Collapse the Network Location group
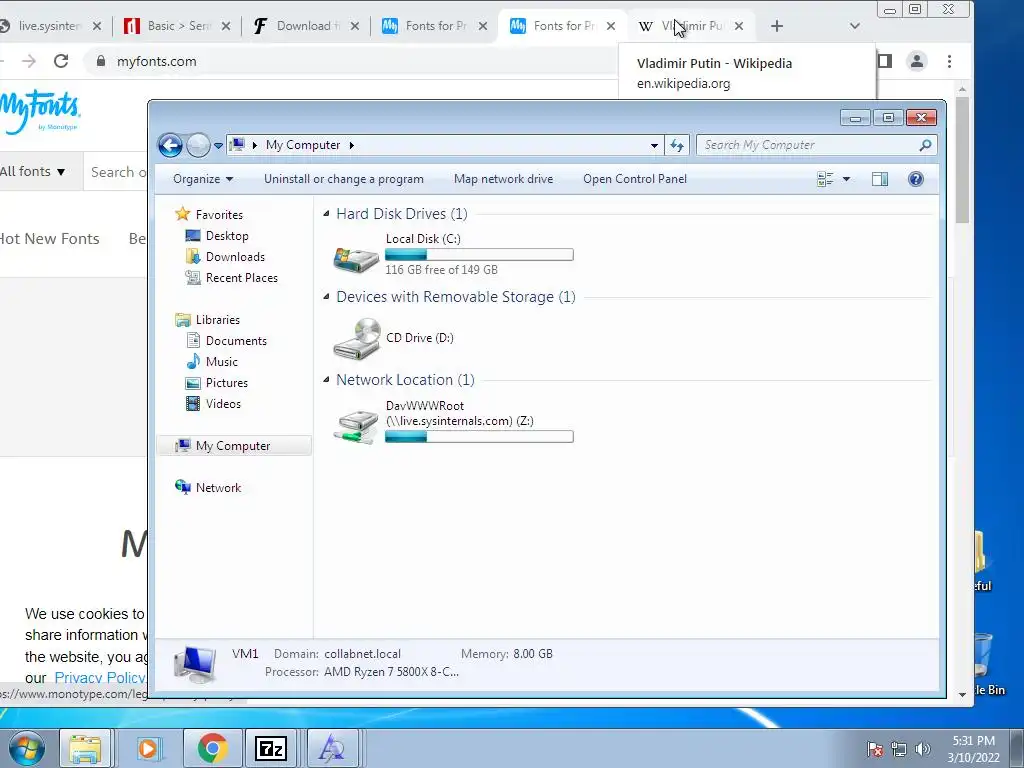Screen dimensions: 1024x768 [x=326, y=379]
